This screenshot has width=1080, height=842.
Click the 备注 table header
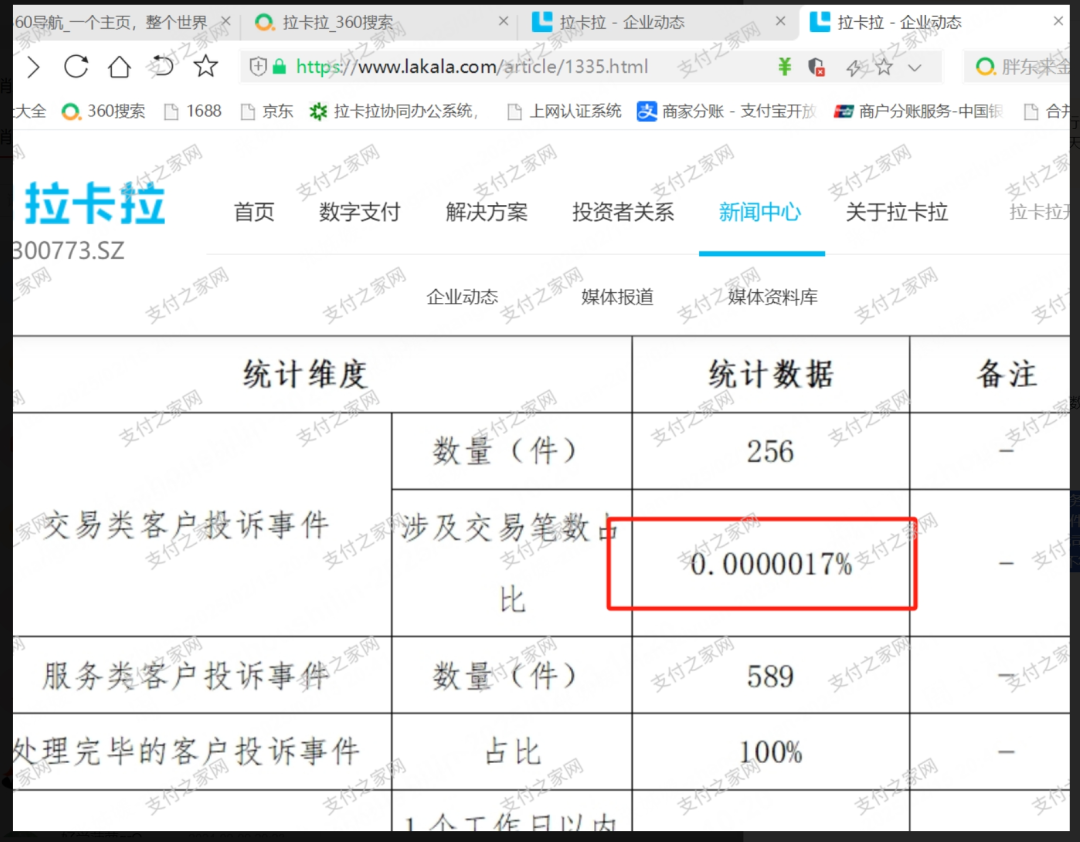(1006, 375)
